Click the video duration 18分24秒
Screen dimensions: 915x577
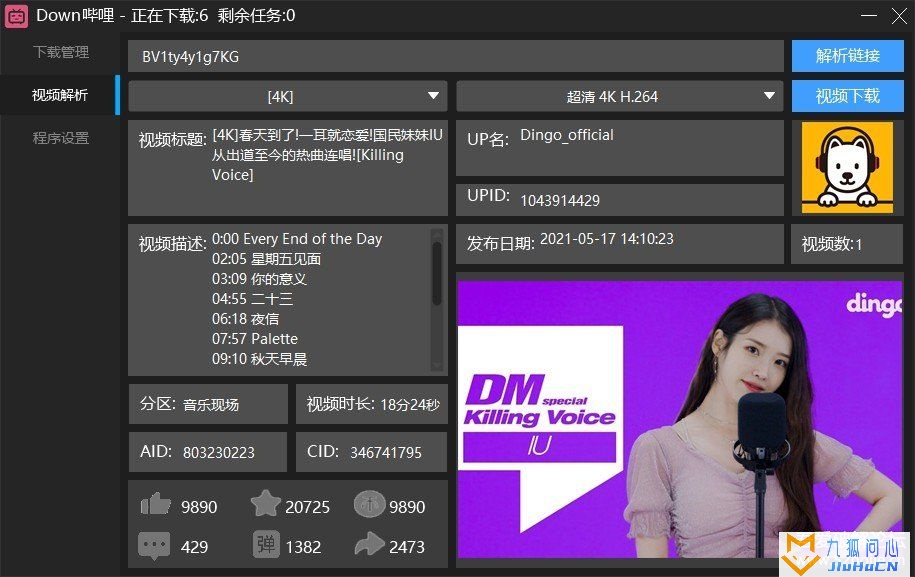click(410, 405)
